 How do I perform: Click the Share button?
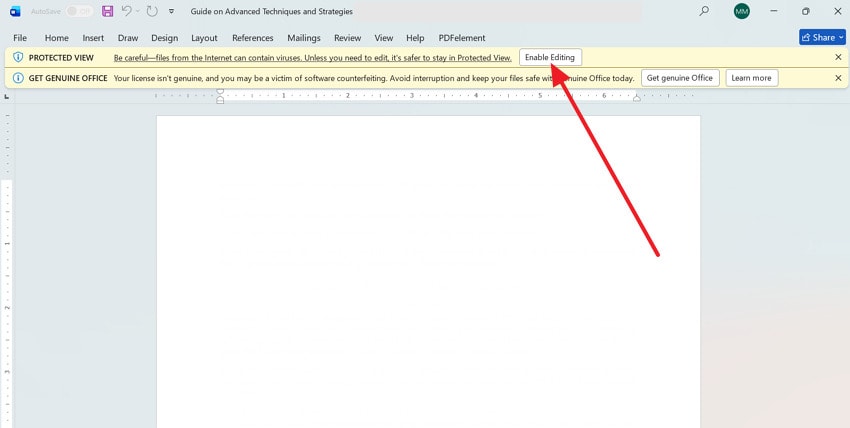[822, 37]
